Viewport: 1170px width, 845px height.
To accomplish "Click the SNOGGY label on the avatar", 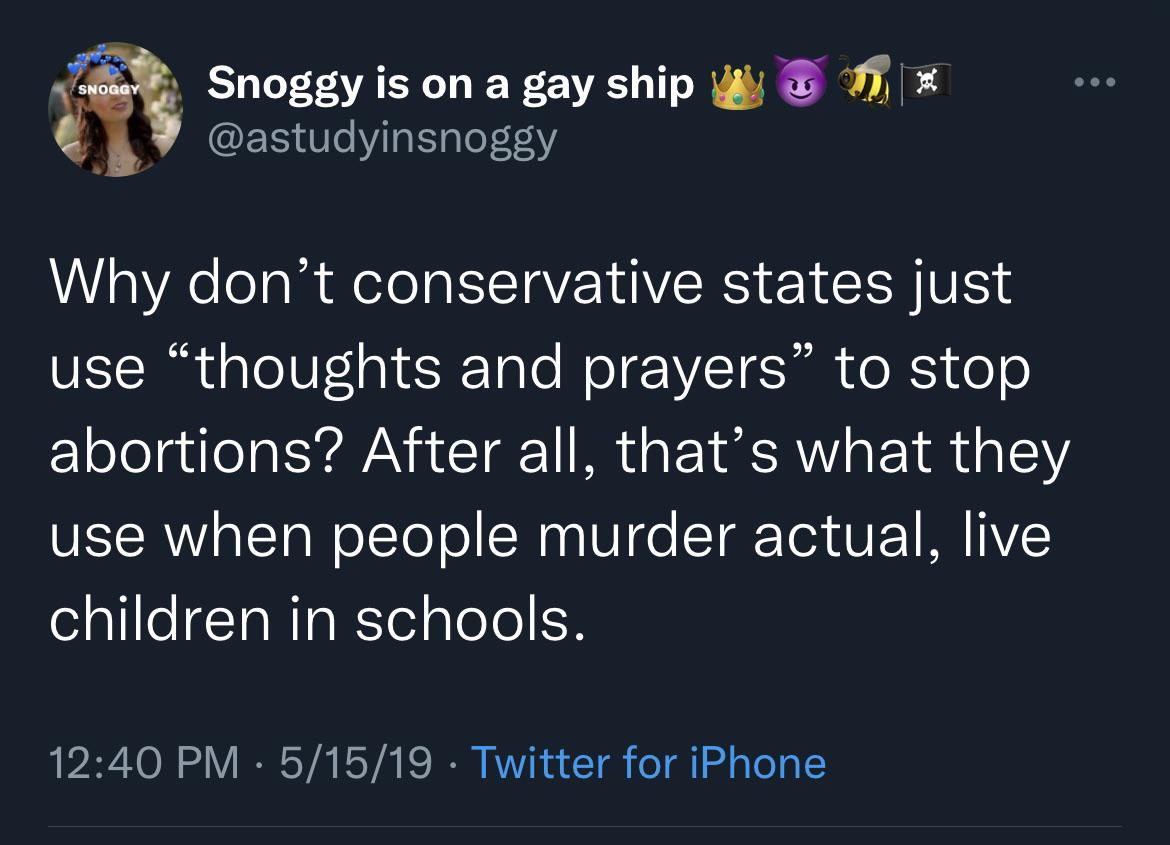I will [109, 89].
